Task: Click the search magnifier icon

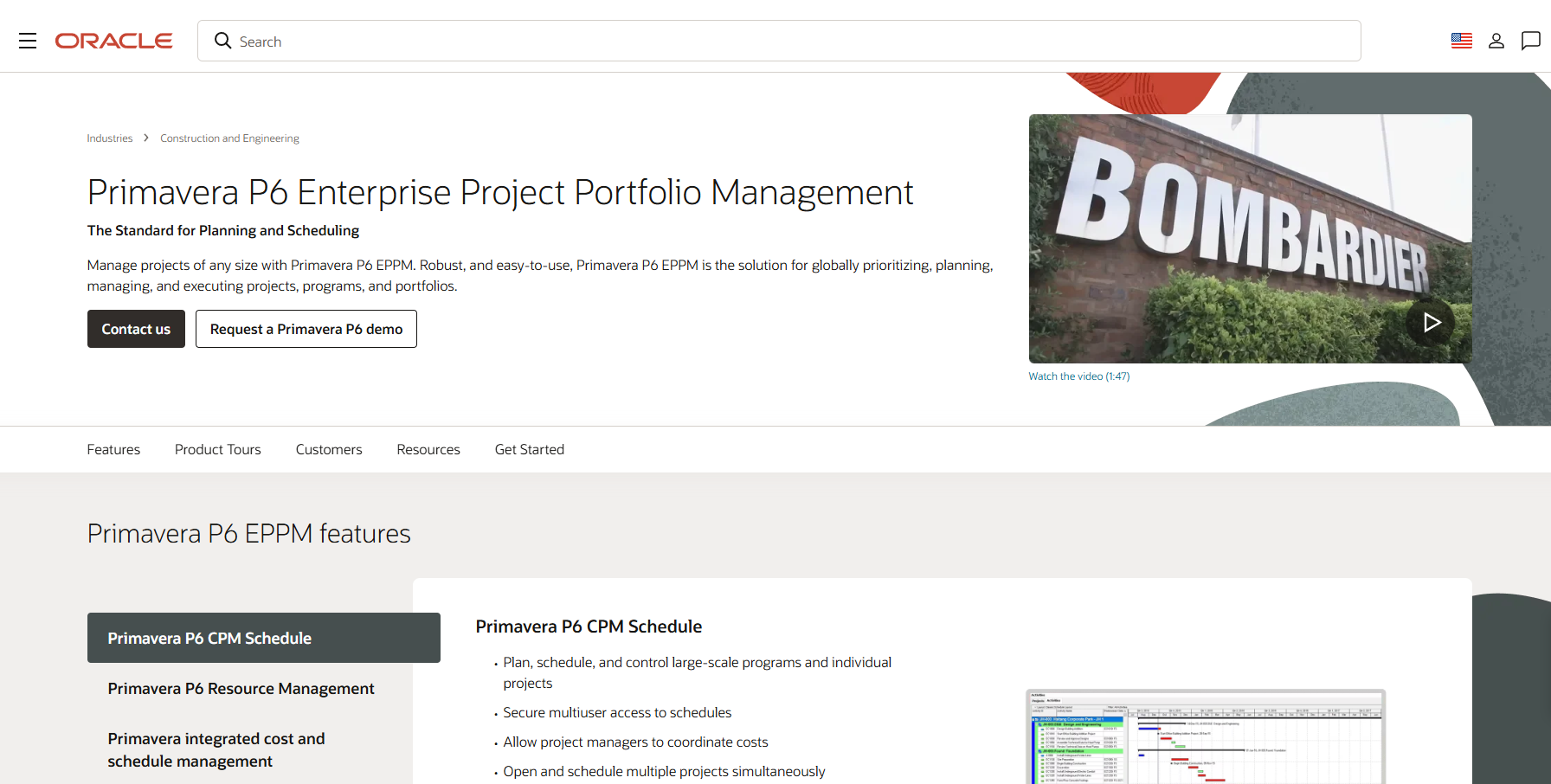Action: 222,41
